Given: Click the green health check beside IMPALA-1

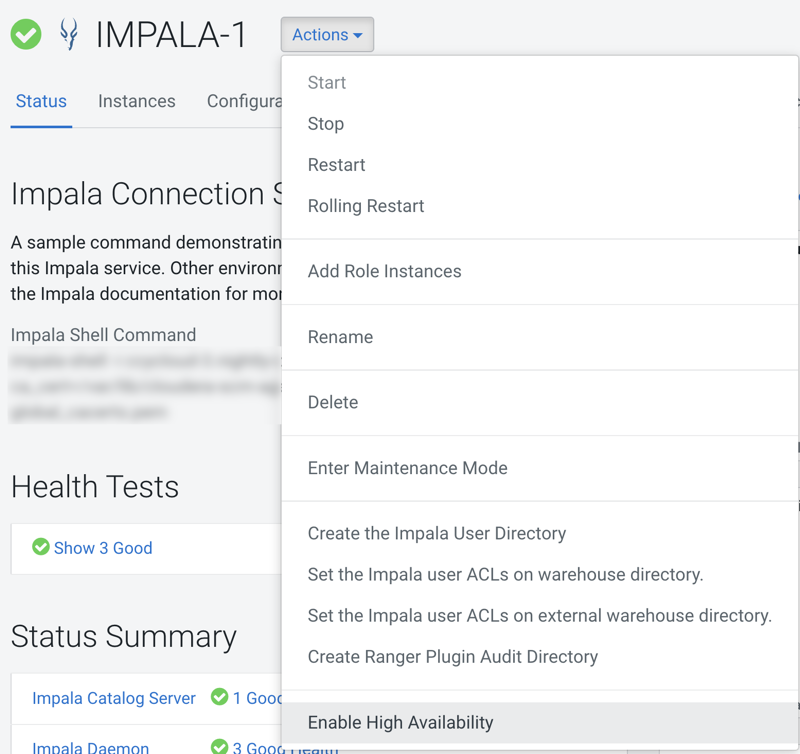Looking at the screenshot, I should coord(25,34).
